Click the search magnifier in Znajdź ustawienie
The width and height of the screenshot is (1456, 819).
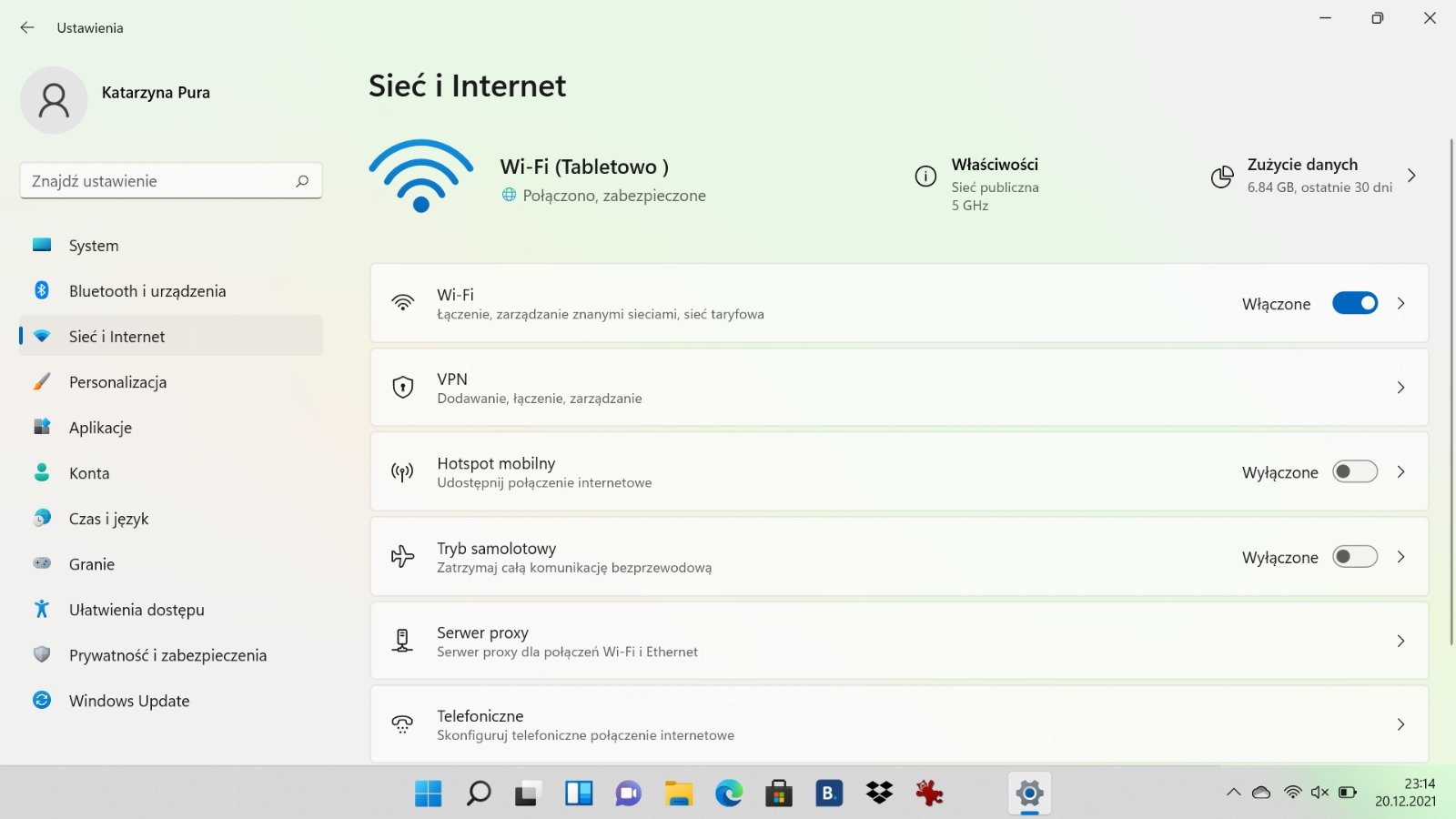[x=302, y=181]
